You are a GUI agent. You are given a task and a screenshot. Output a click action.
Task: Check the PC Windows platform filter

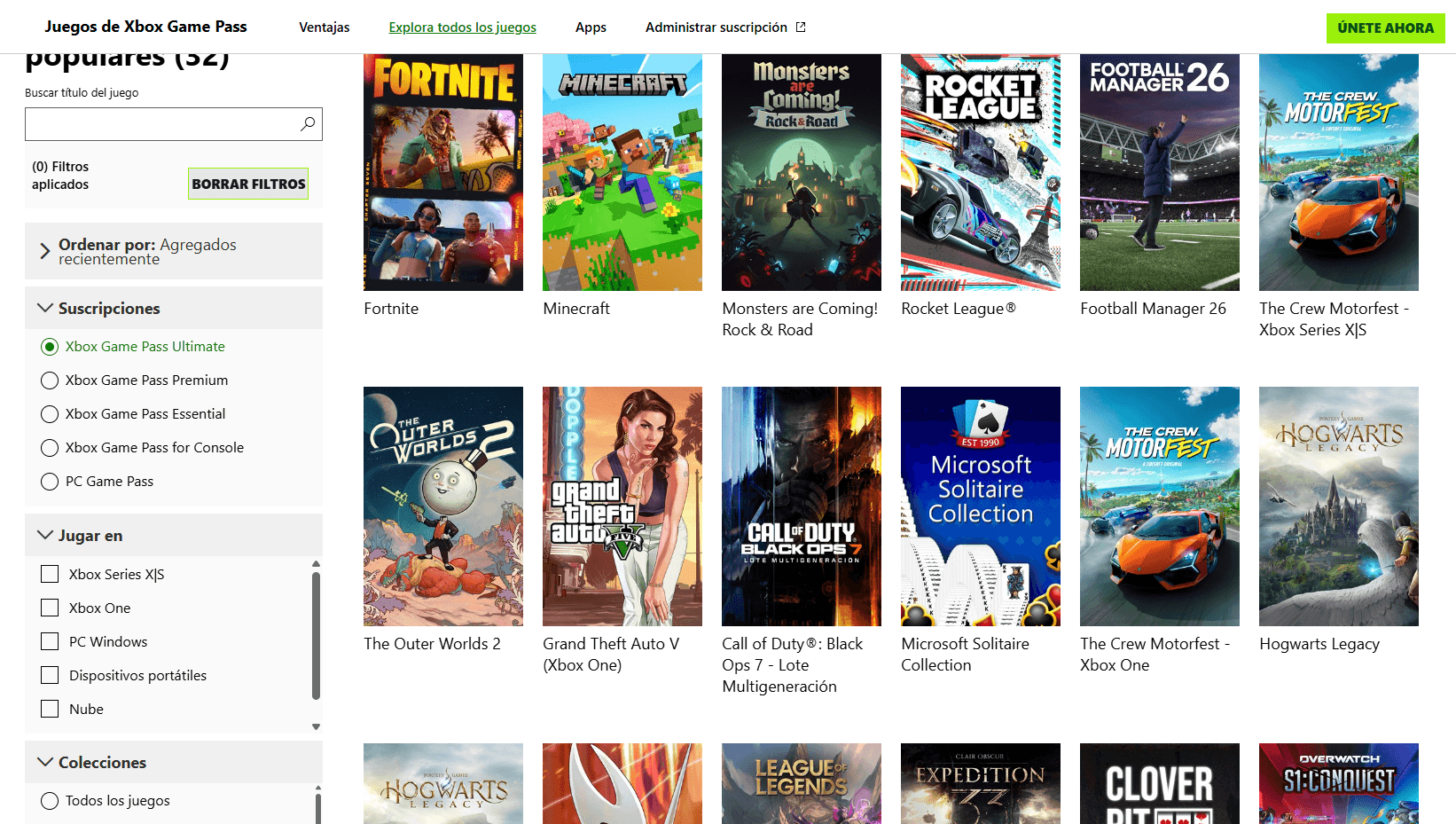(x=50, y=642)
